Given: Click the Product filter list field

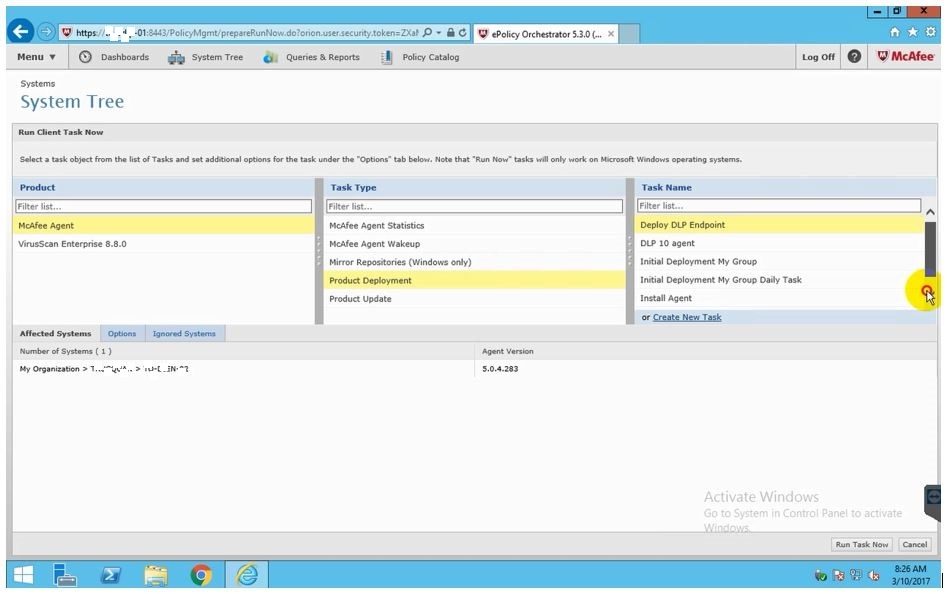Looking at the screenshot, I should coord(163,206).
